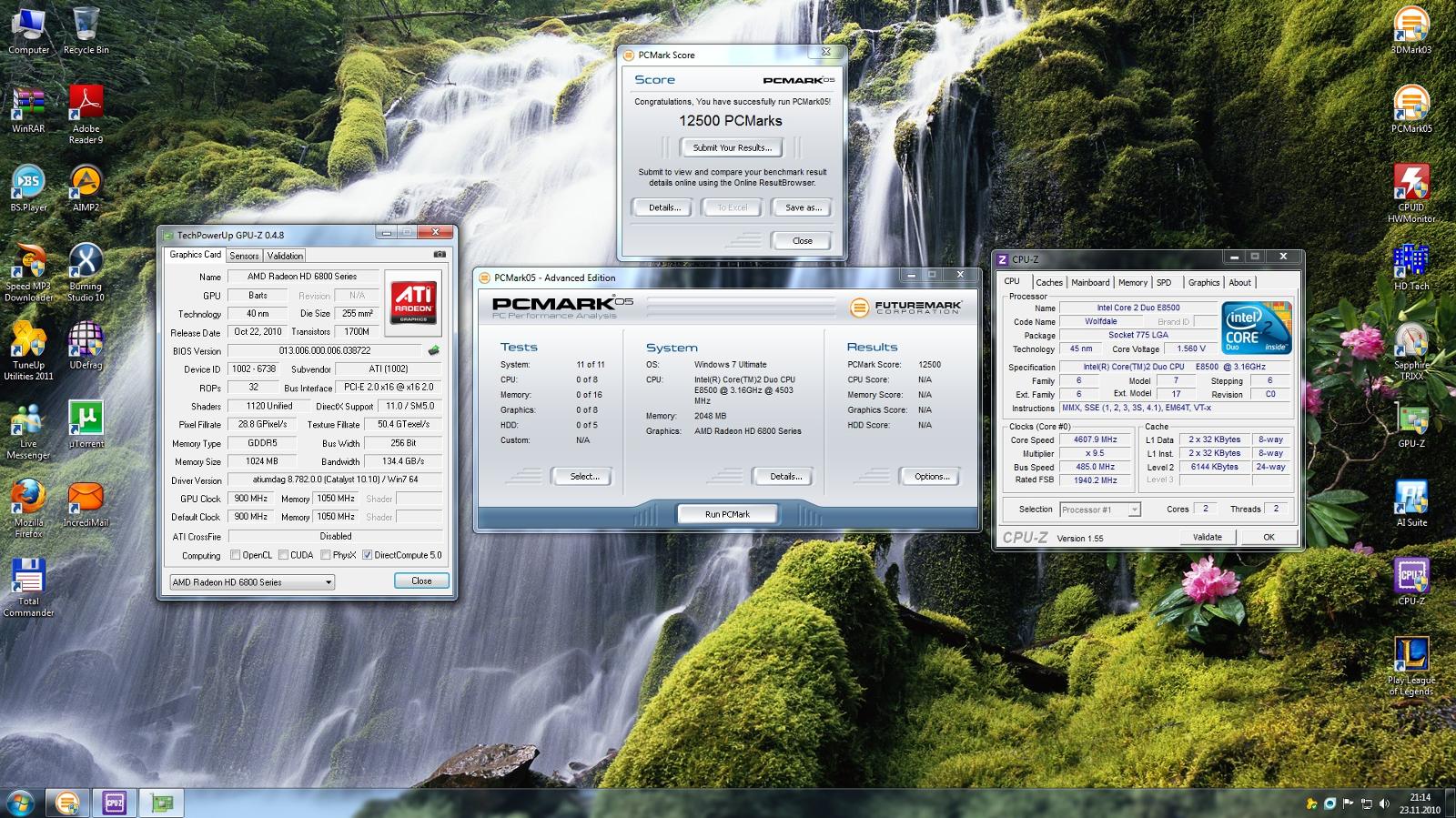
Task: Open the Computer desktop icon
Action: coord(28,29)
